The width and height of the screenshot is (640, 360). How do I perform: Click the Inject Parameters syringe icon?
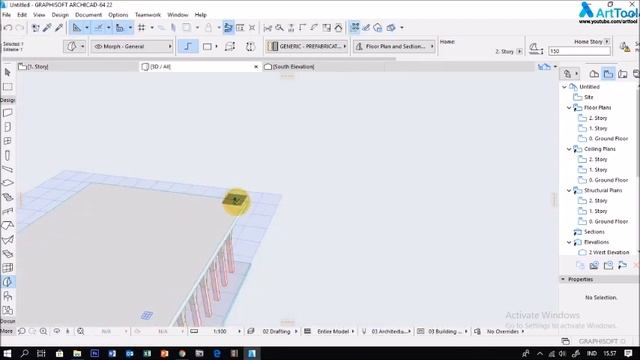[59, 28]
